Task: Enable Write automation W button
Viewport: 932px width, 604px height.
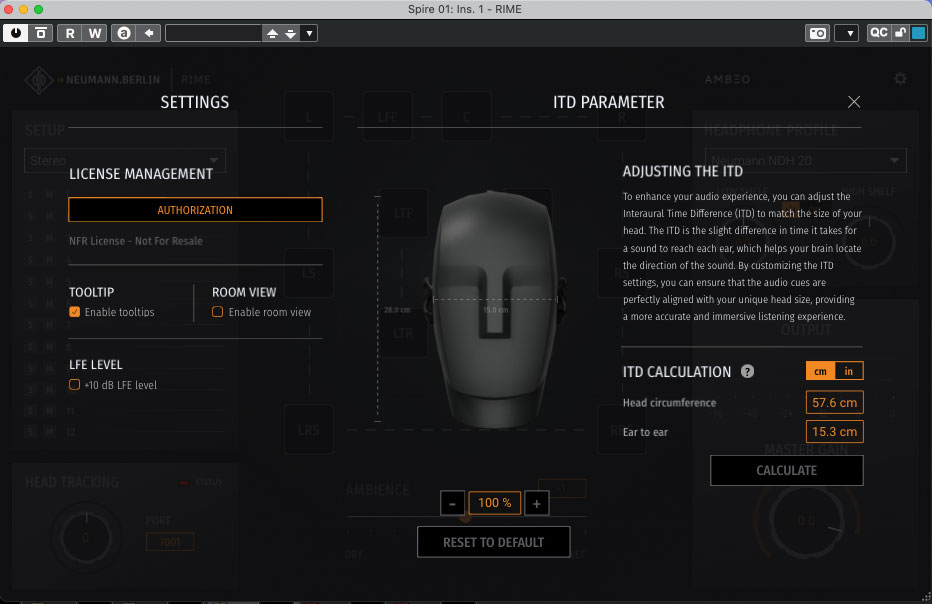Action: coord(94,33)
